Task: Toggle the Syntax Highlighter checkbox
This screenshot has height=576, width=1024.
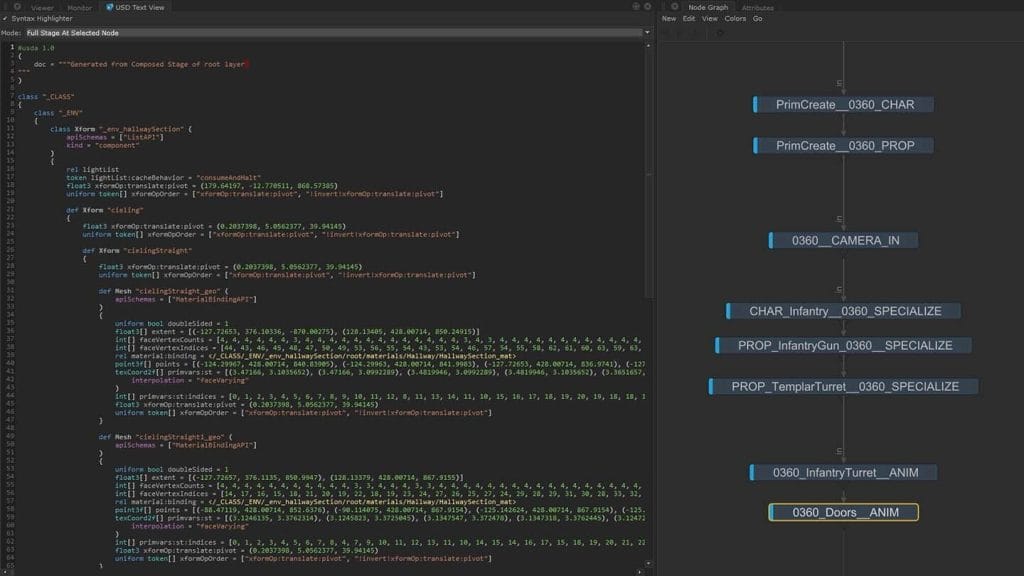Action: coord(6,18)
